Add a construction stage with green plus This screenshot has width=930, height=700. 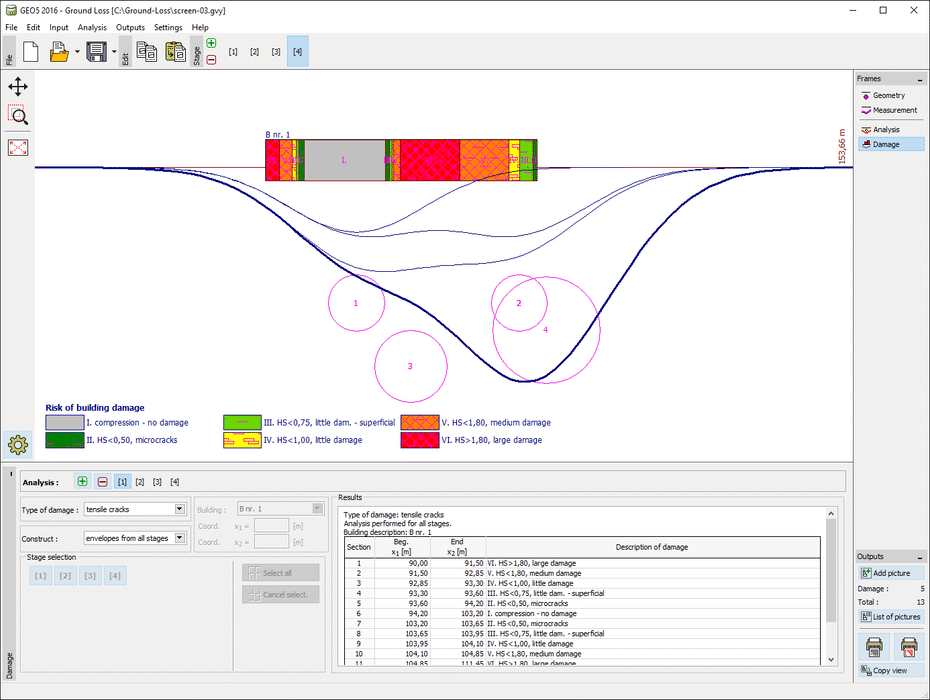(x=211, y=43)
